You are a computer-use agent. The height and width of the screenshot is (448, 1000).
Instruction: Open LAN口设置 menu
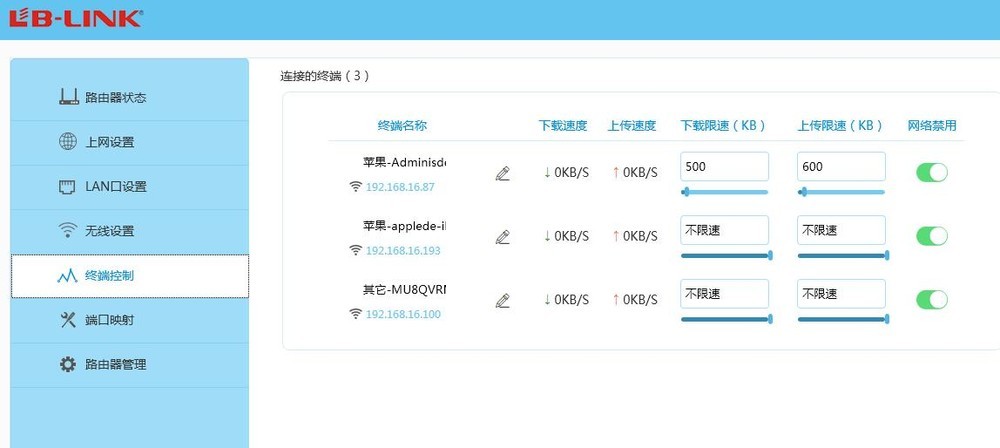click(x=129, y=187)
